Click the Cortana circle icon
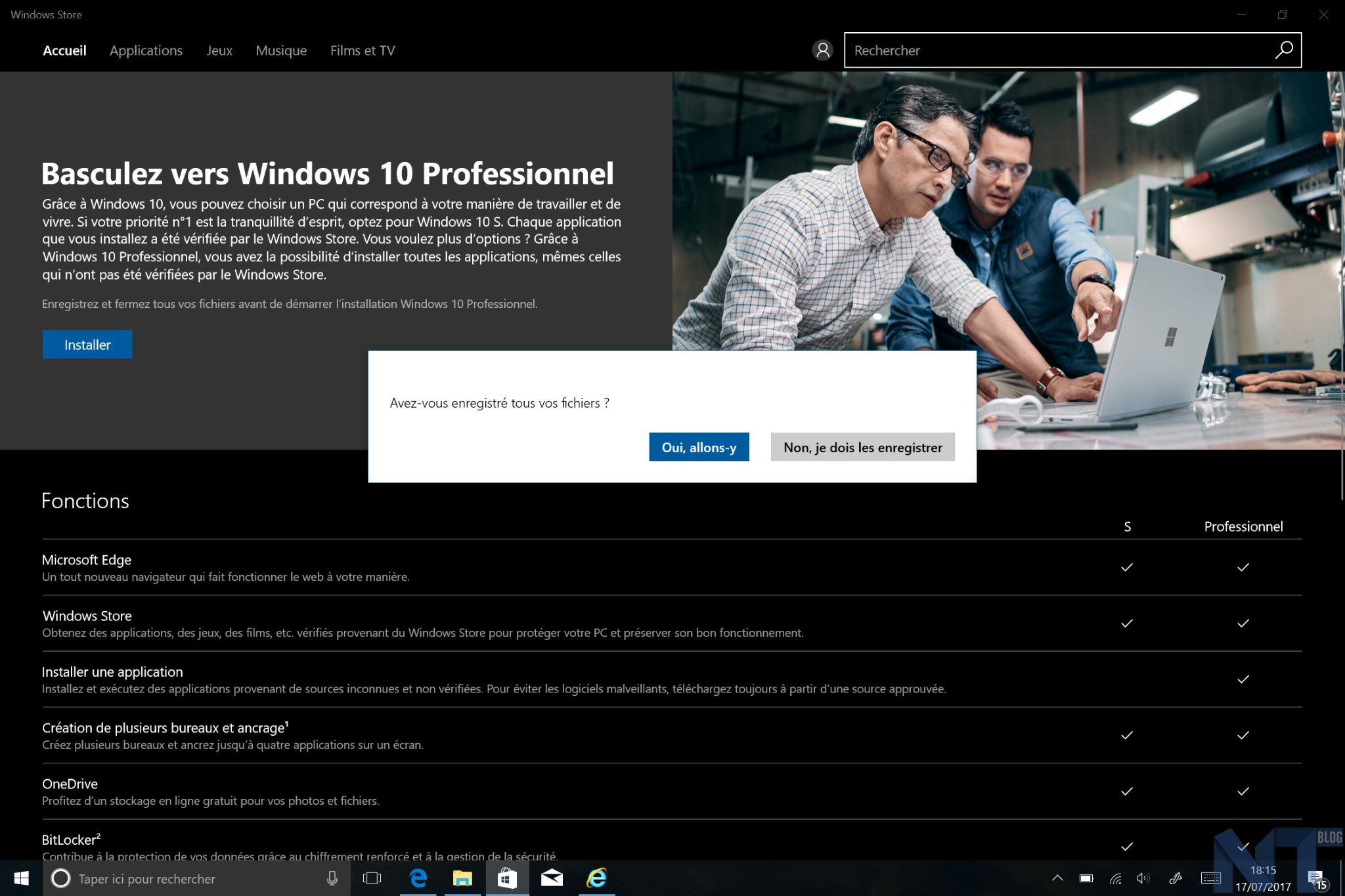The width and height of the screenshot is (1345, 896). 60,878
